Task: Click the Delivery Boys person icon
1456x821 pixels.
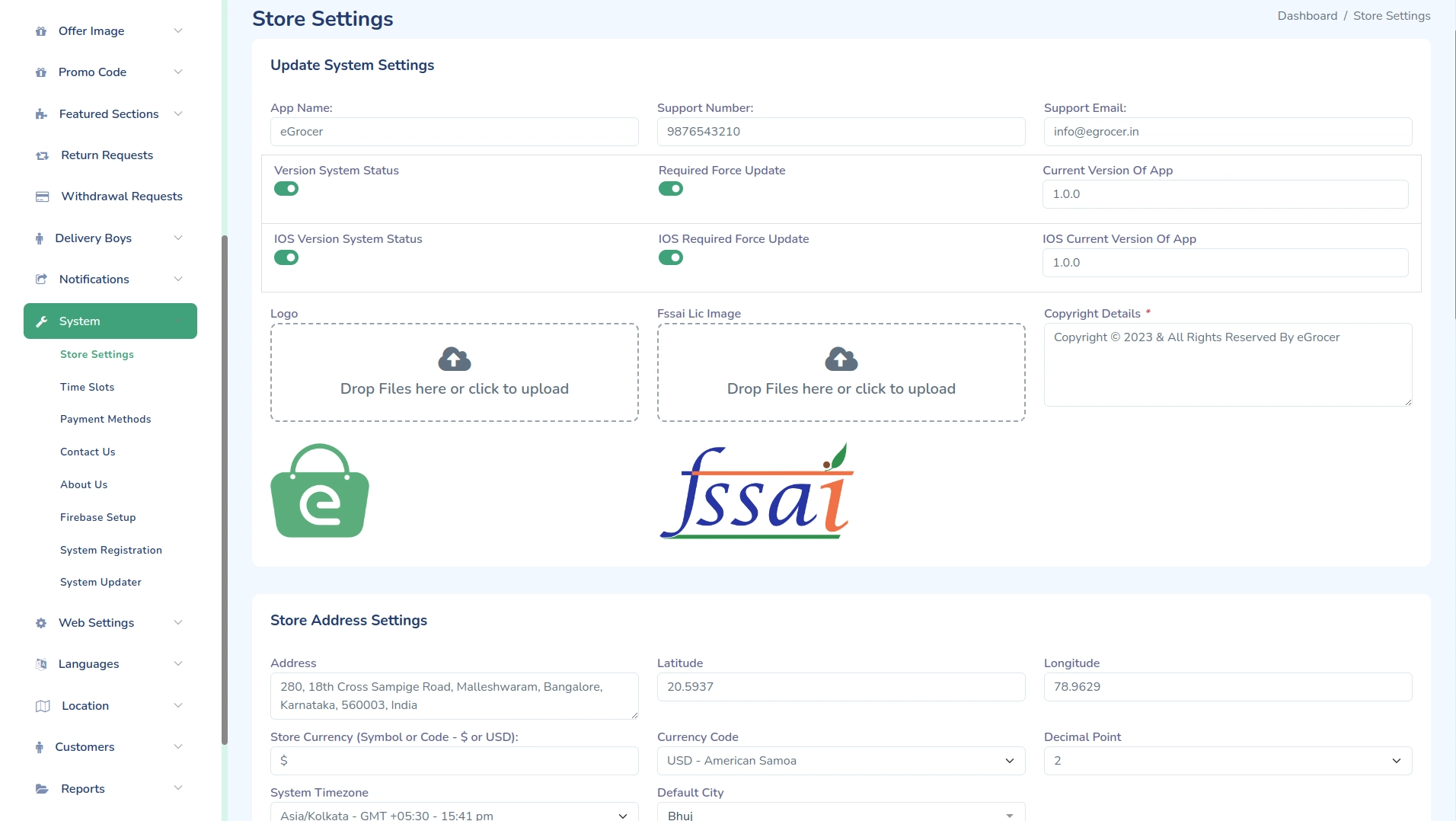Action: (40, 238)
